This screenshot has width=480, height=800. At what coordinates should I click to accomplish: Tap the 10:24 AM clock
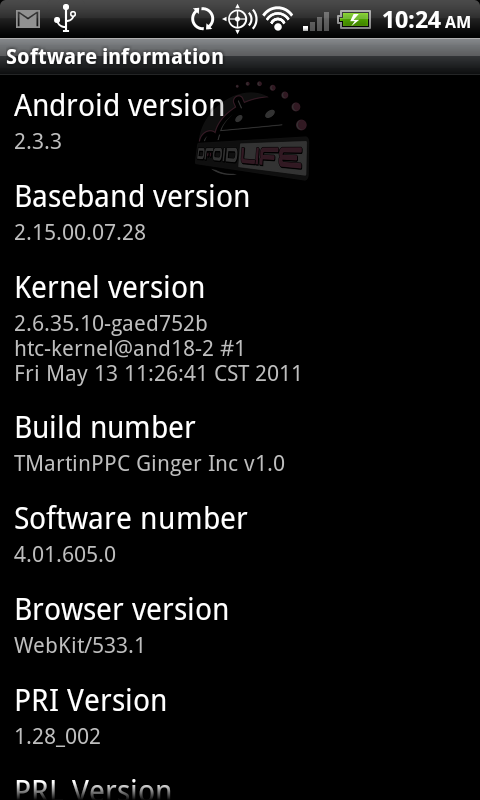pos(426,20)
